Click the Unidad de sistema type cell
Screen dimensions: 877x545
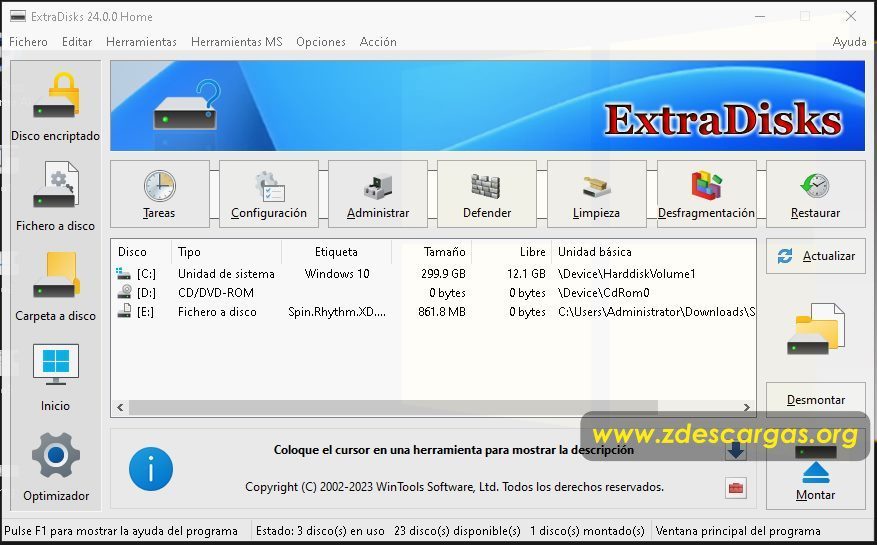tap(226, 274)
